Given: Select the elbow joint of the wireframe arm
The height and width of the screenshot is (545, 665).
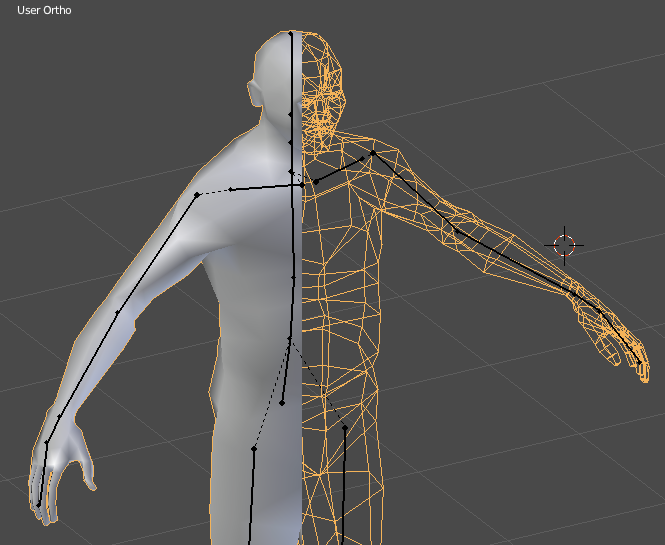Looking at the screenshot, I should pyautogui.click(x=455, y=230).
